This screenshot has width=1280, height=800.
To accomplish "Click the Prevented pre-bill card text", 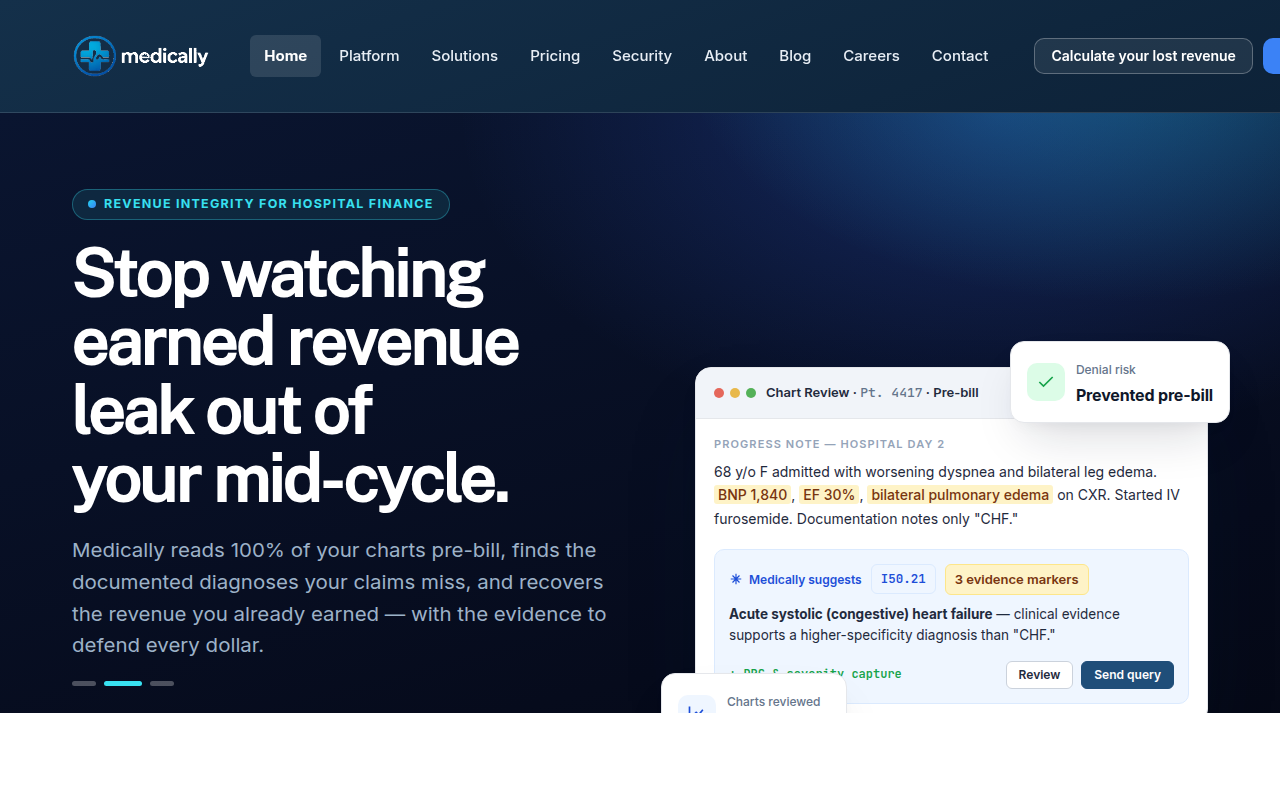I will tap(1144, 395).
